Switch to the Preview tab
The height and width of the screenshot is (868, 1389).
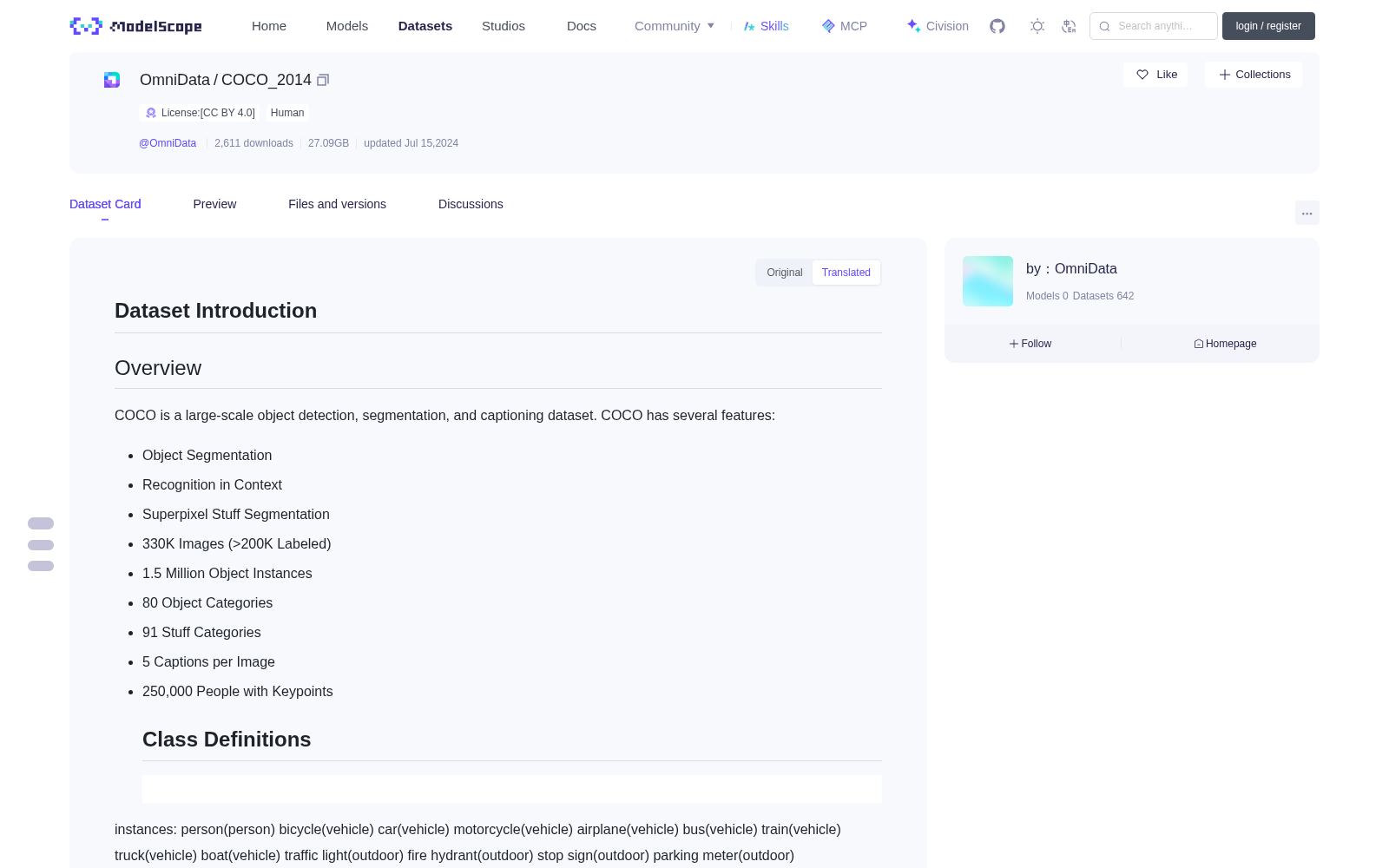point(214,204)
